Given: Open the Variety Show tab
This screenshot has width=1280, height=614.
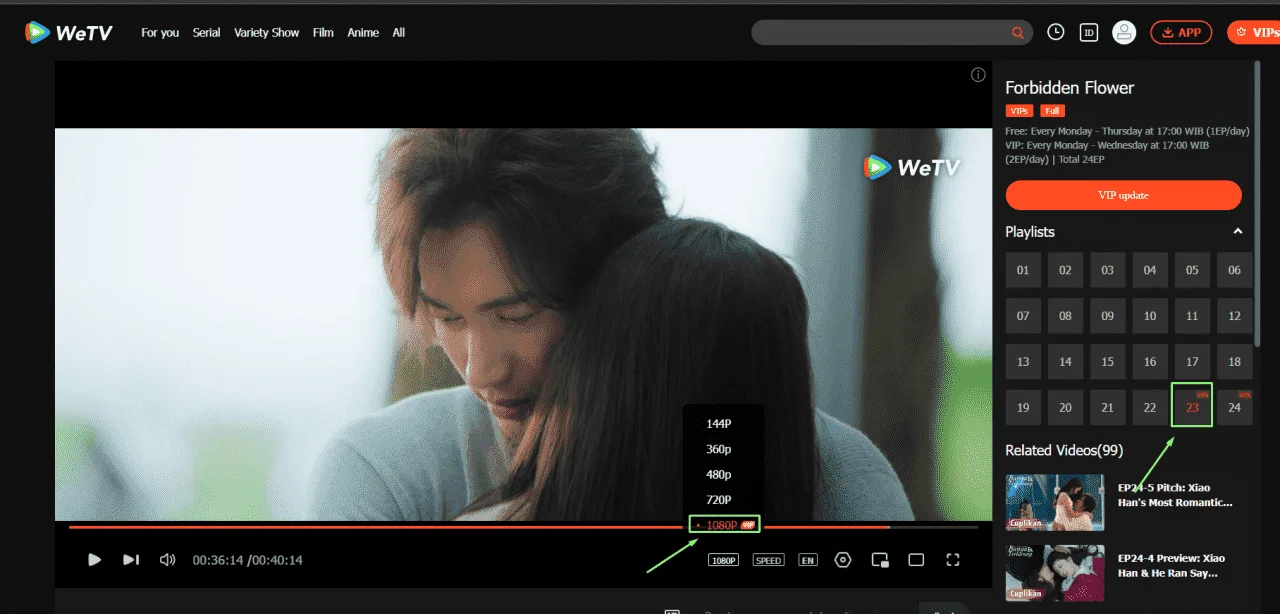Looking at the screenshot, I should coord(267,33).
